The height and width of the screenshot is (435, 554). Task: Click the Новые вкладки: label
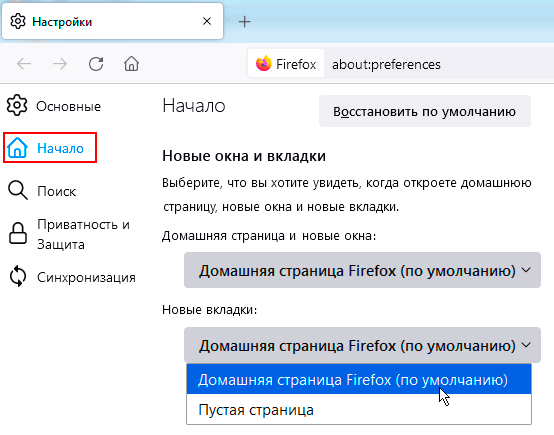pyautogui.click(x=210, y=310)
